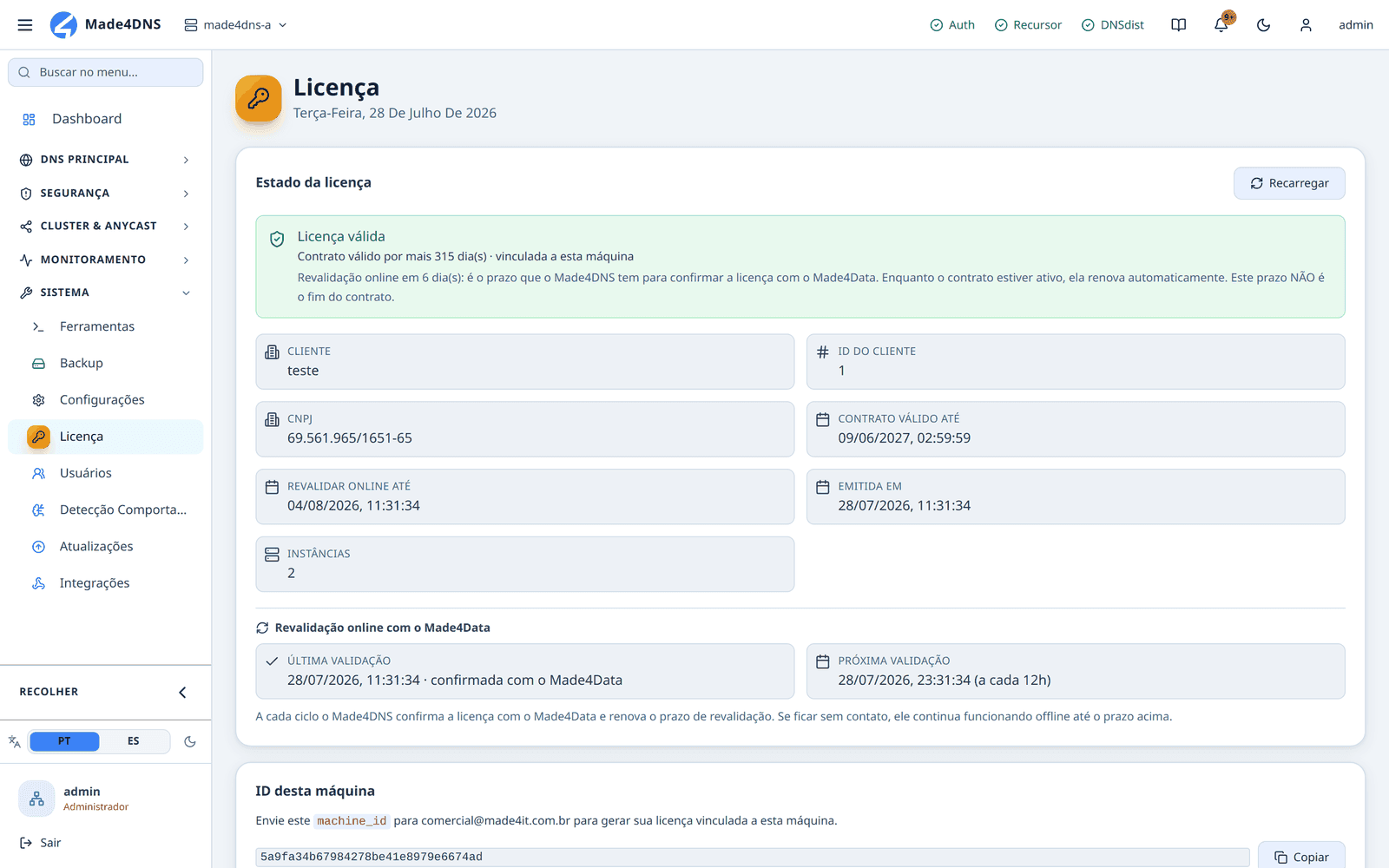1389x868 pixels.
Task: Log out with Sair
Action: [x=41, y=843]
